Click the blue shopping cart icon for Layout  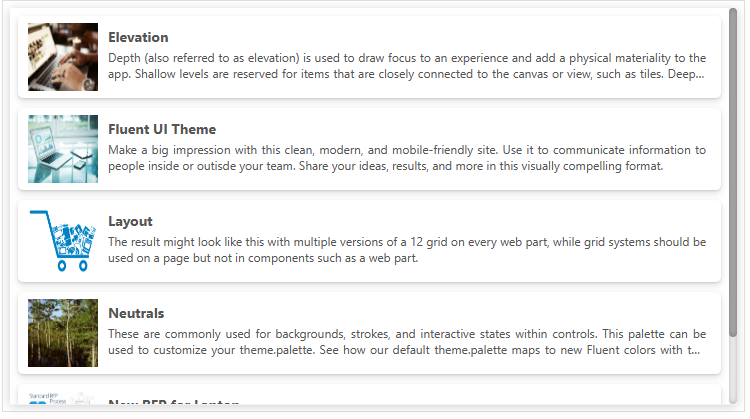[x=63, y=241]
